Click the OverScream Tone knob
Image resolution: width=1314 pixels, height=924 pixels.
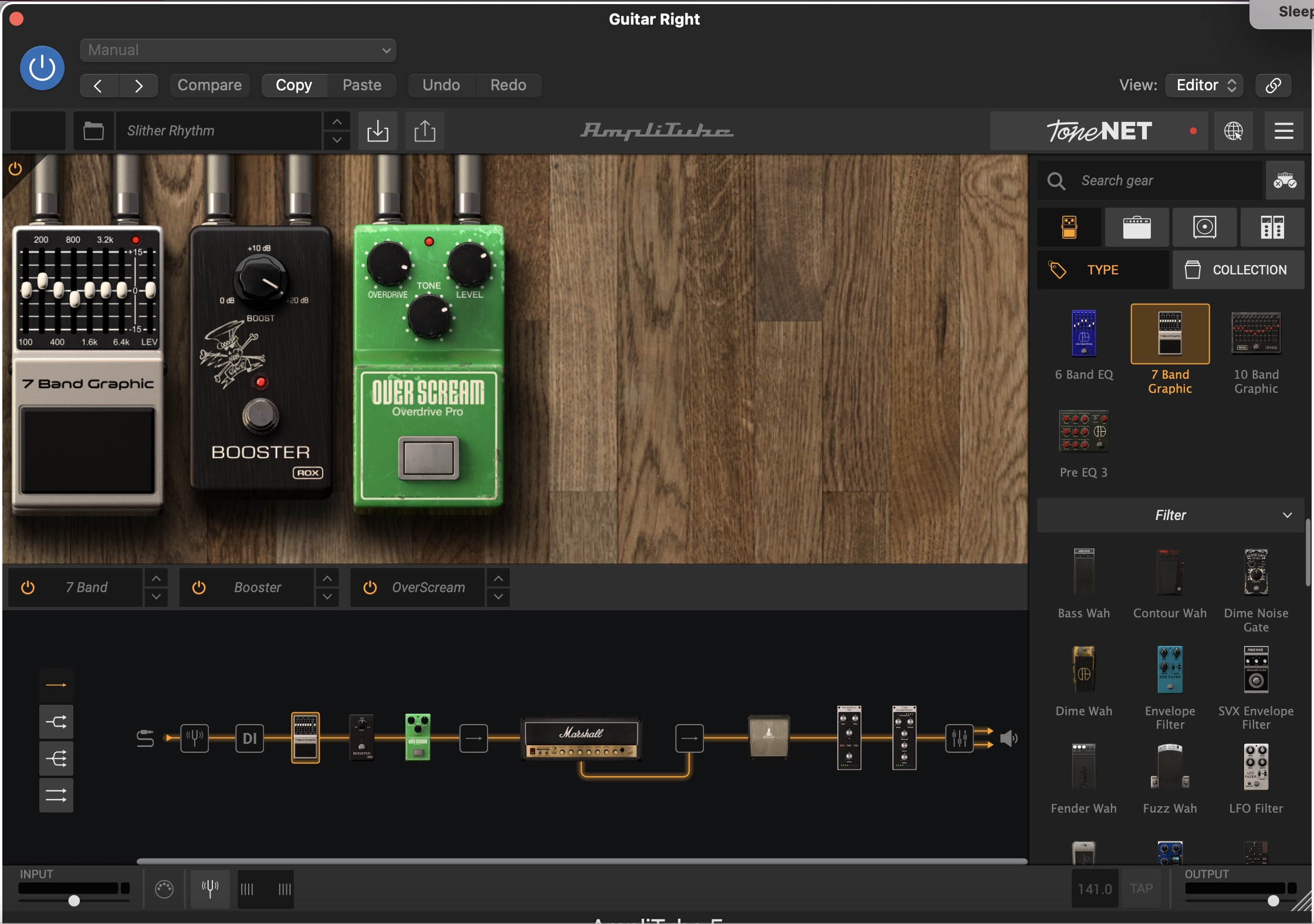(429, 317)
